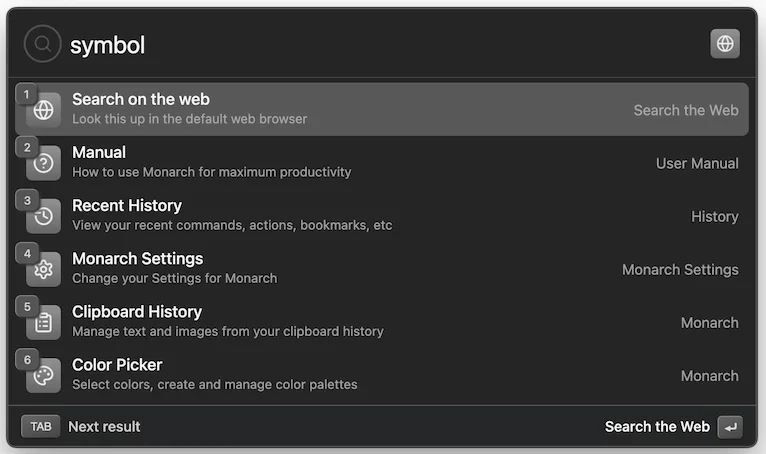Click the TAB key hint button
This screenshot has width=766, height=454.
point(41,427)
